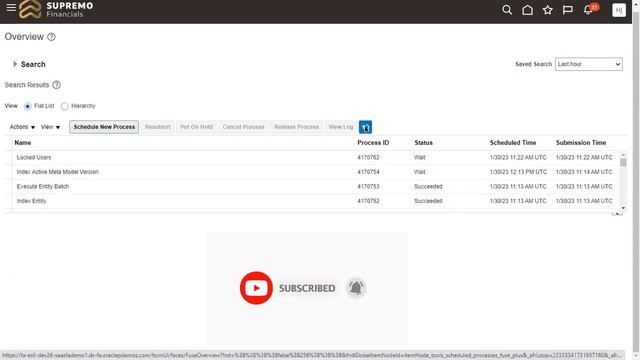Click the Cancel Process button
This screenshot has width=640, height=360.
click(x=243, y=127)
